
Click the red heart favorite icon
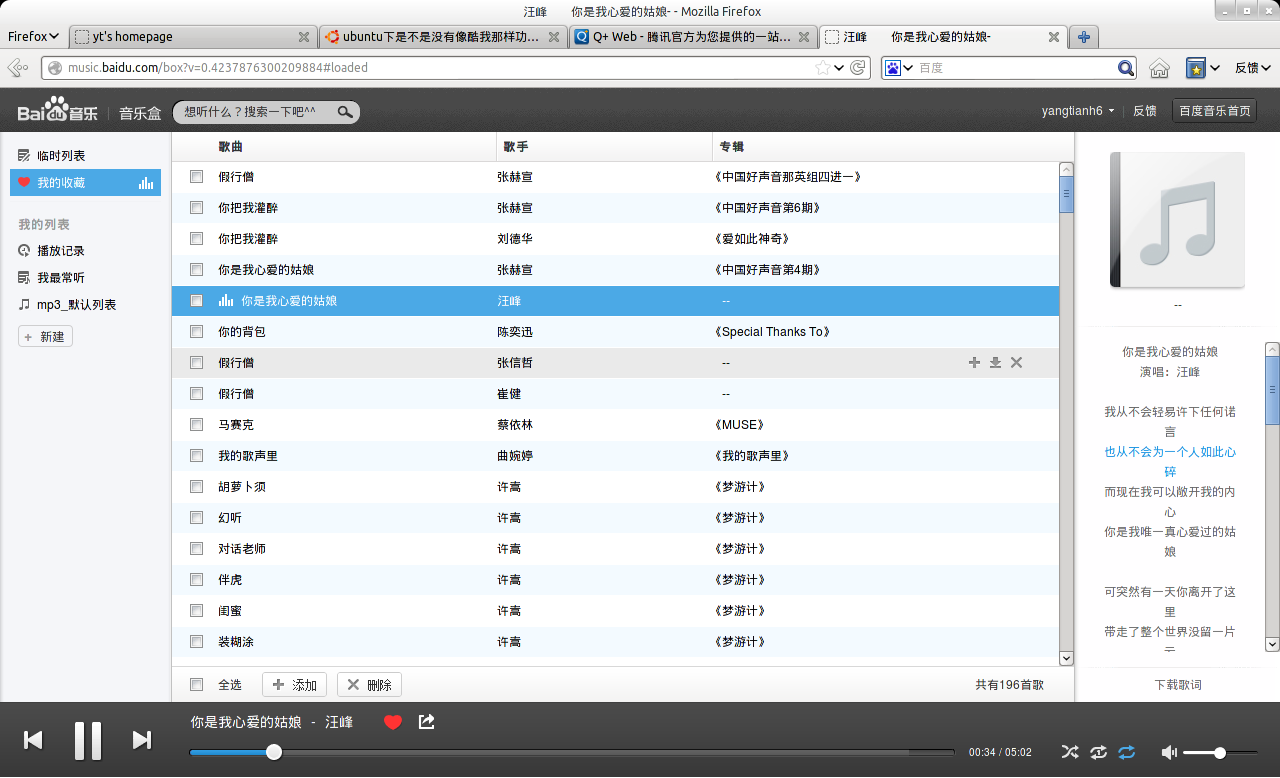point(393,722)
